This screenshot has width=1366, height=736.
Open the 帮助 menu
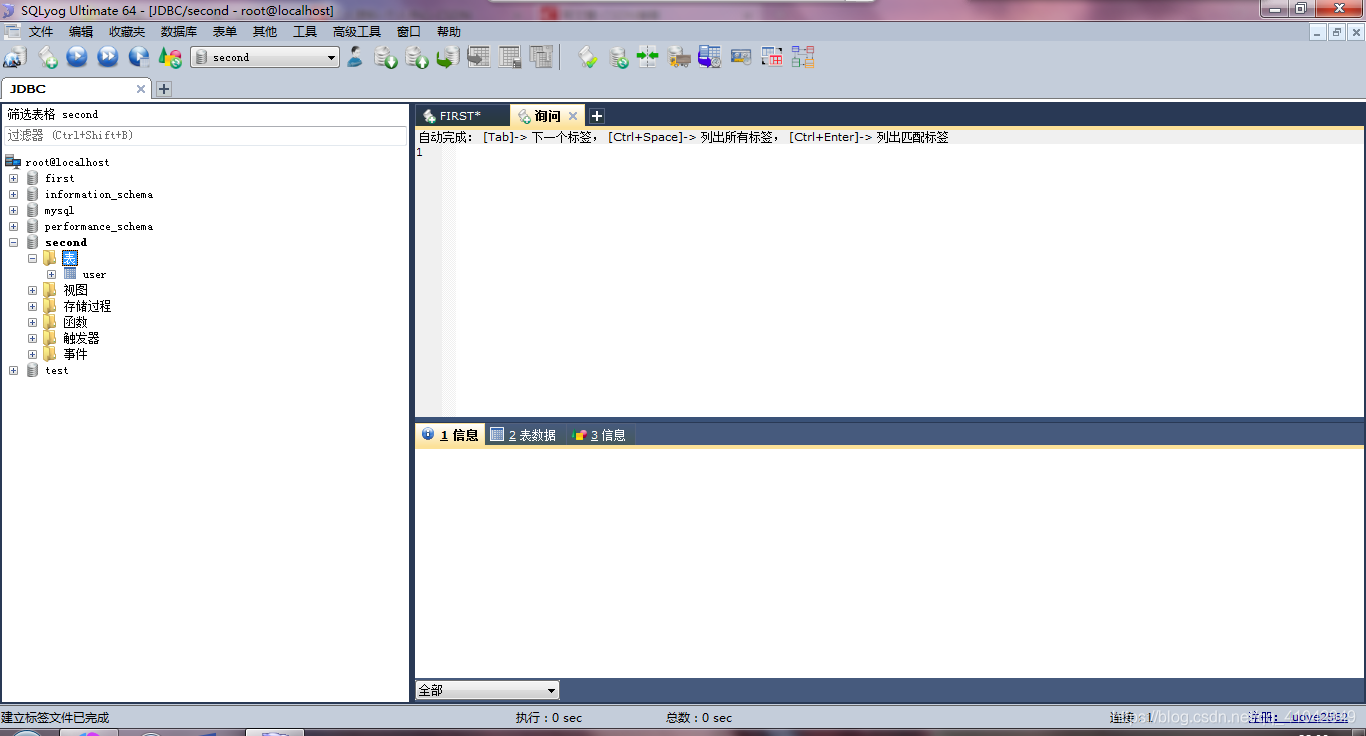449,32
